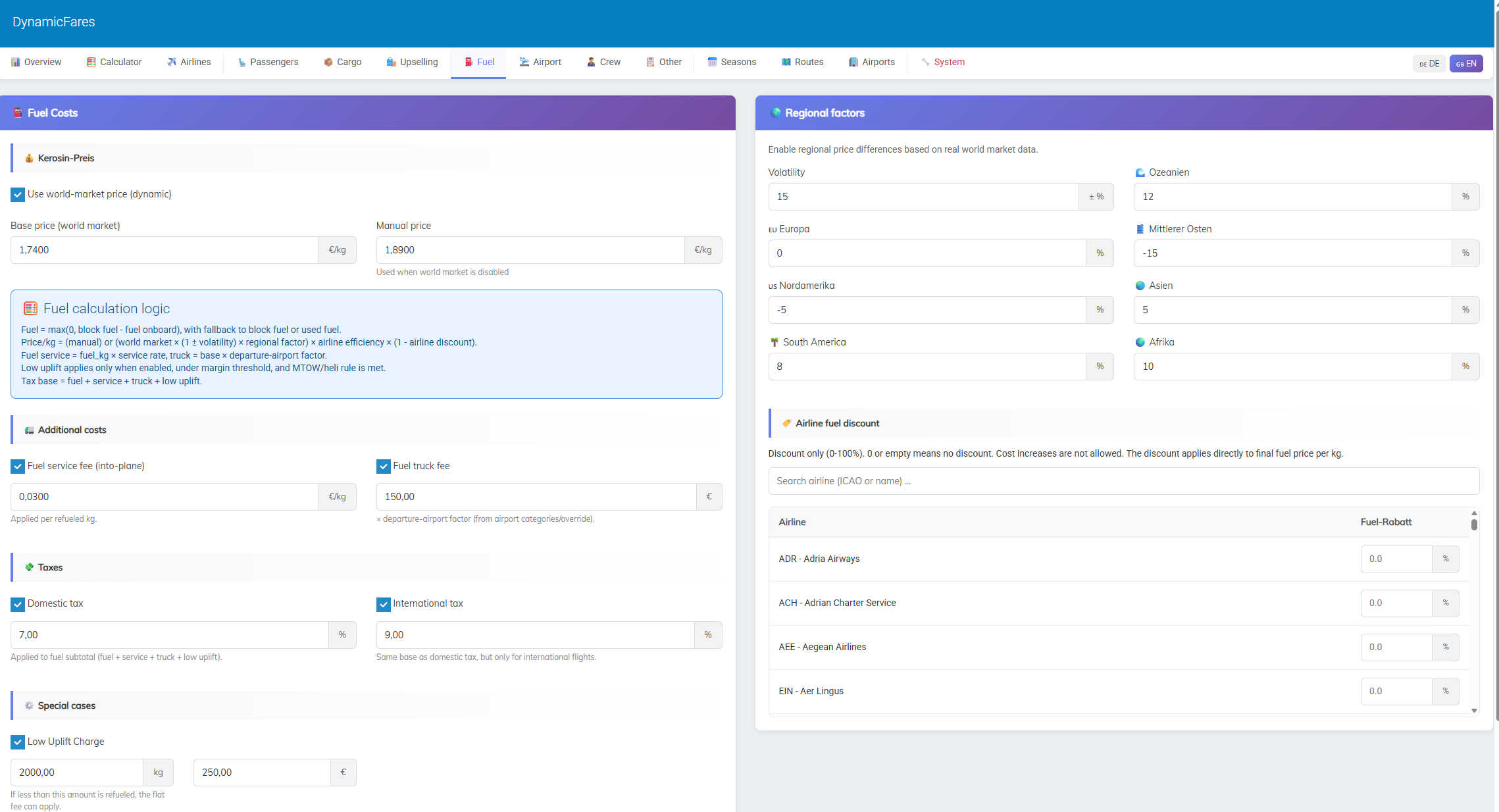Click the Overview chart icon
1499x812 pixels.
click(16, 62)
